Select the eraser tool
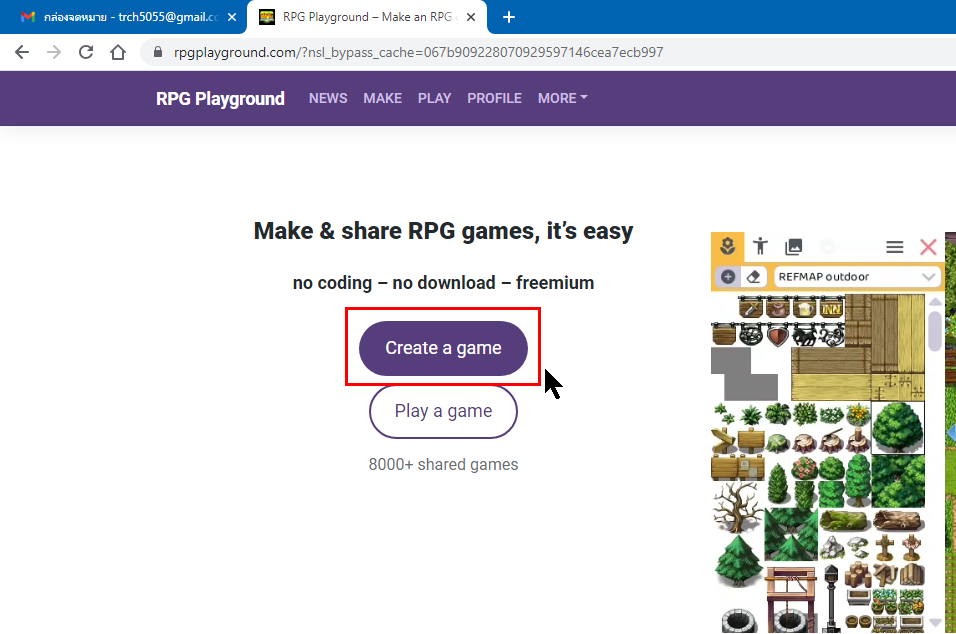Screen dimensions: 956x634 pyautogui.click(x=754, y=277)
